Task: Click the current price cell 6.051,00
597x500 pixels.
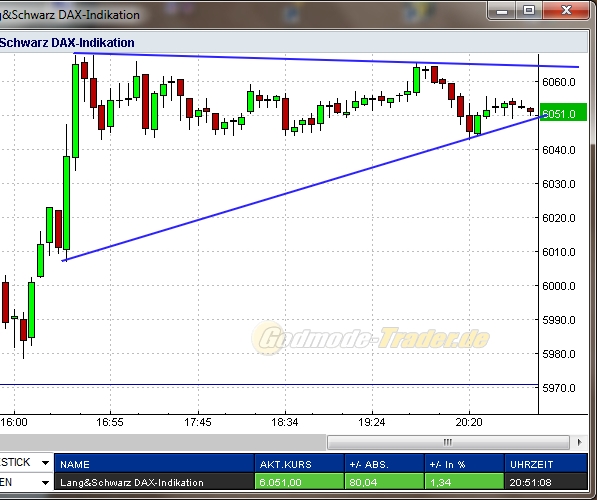Action: tap(299, 482)
